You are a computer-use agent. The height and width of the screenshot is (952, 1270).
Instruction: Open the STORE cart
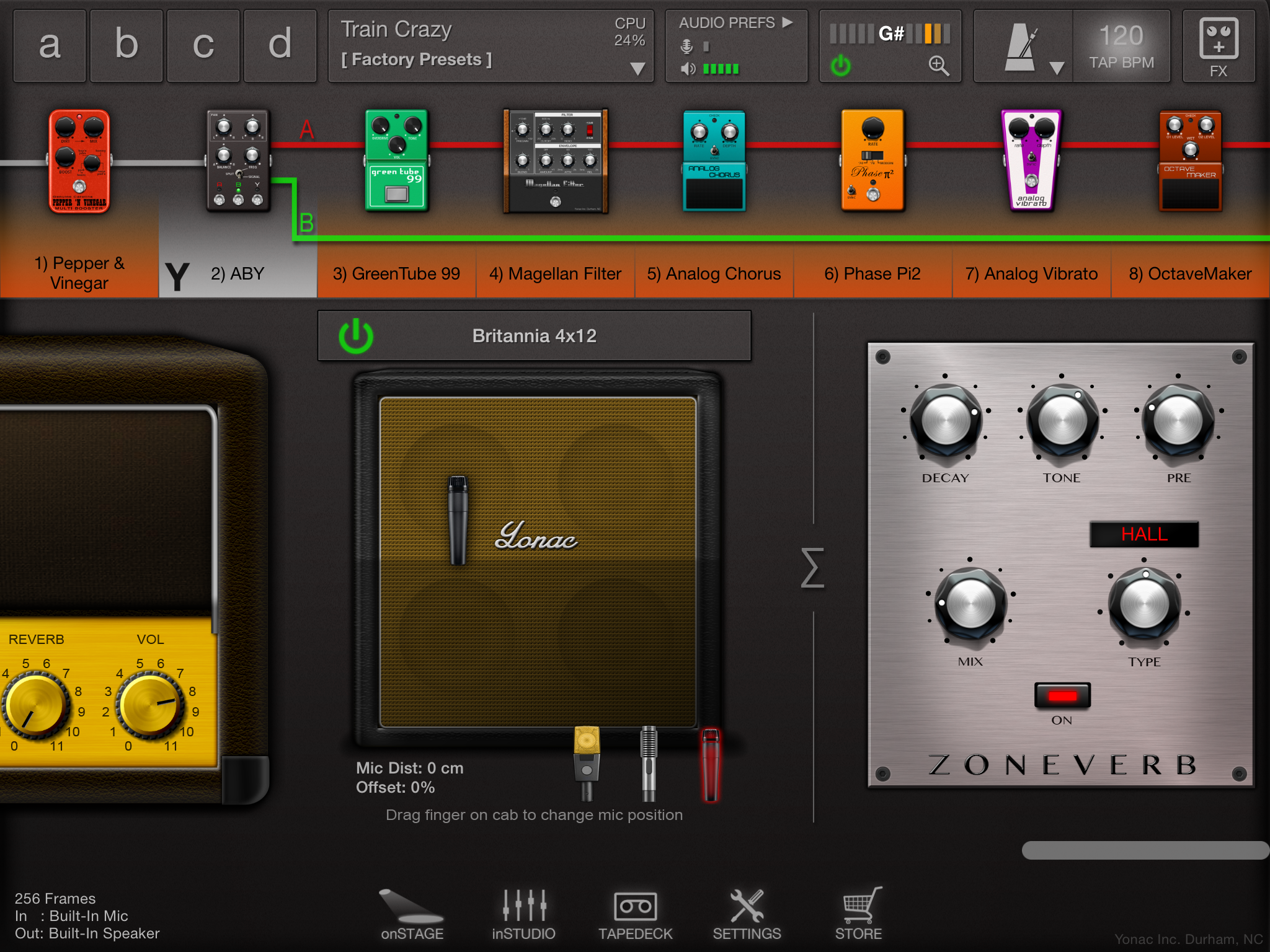(859, 915)
